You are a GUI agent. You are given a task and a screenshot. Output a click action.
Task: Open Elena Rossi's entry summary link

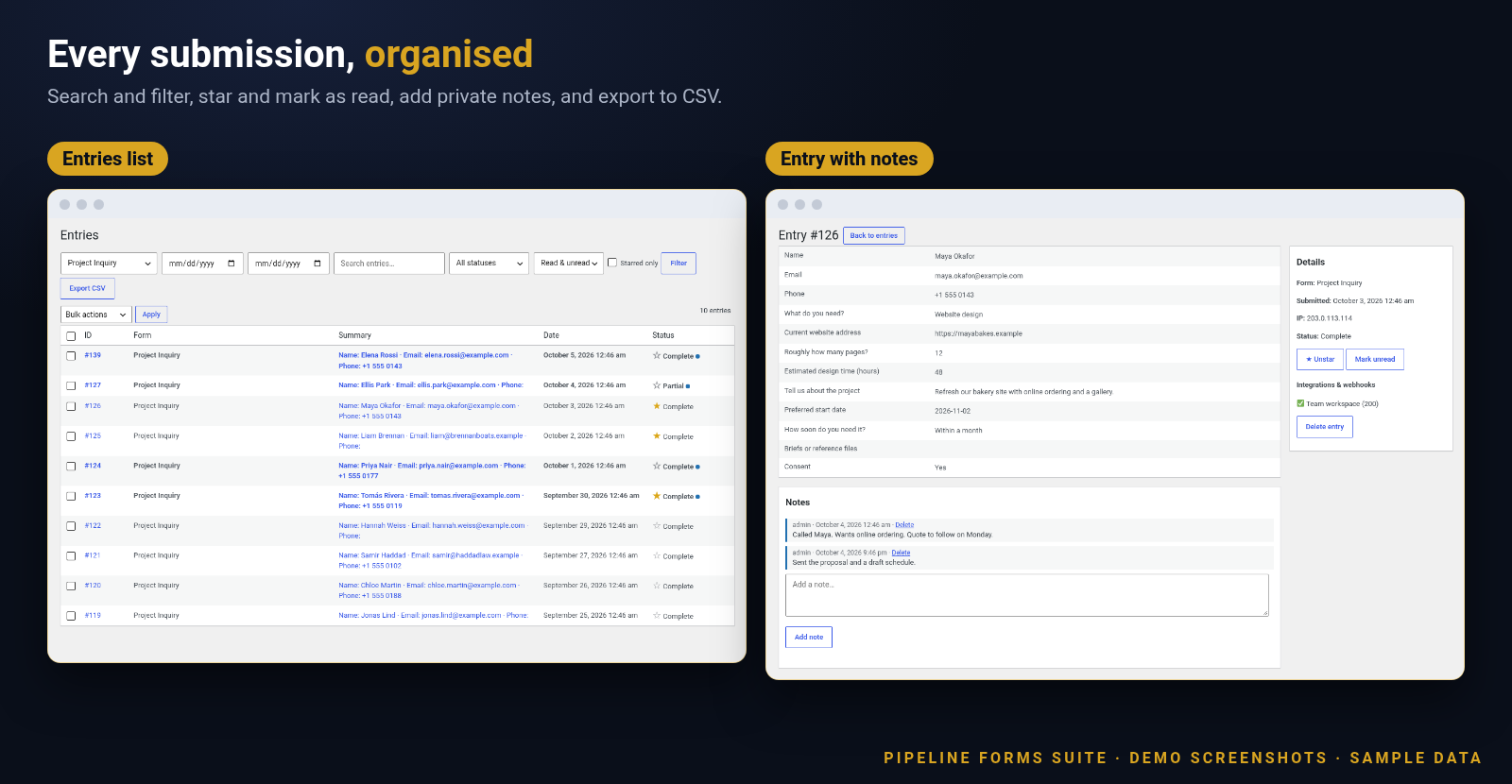pyautogui.click(x=425, y=361)
